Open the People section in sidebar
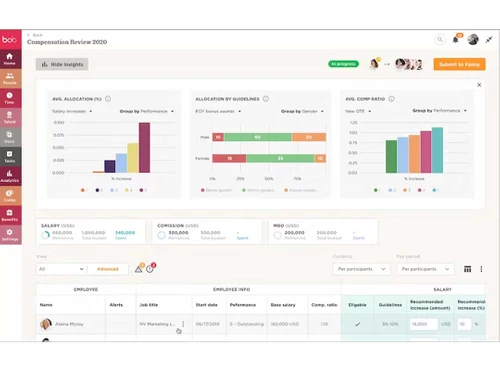The height and width of the screenshot is (375, 500). pyautogui.click(x=10, y=79)
